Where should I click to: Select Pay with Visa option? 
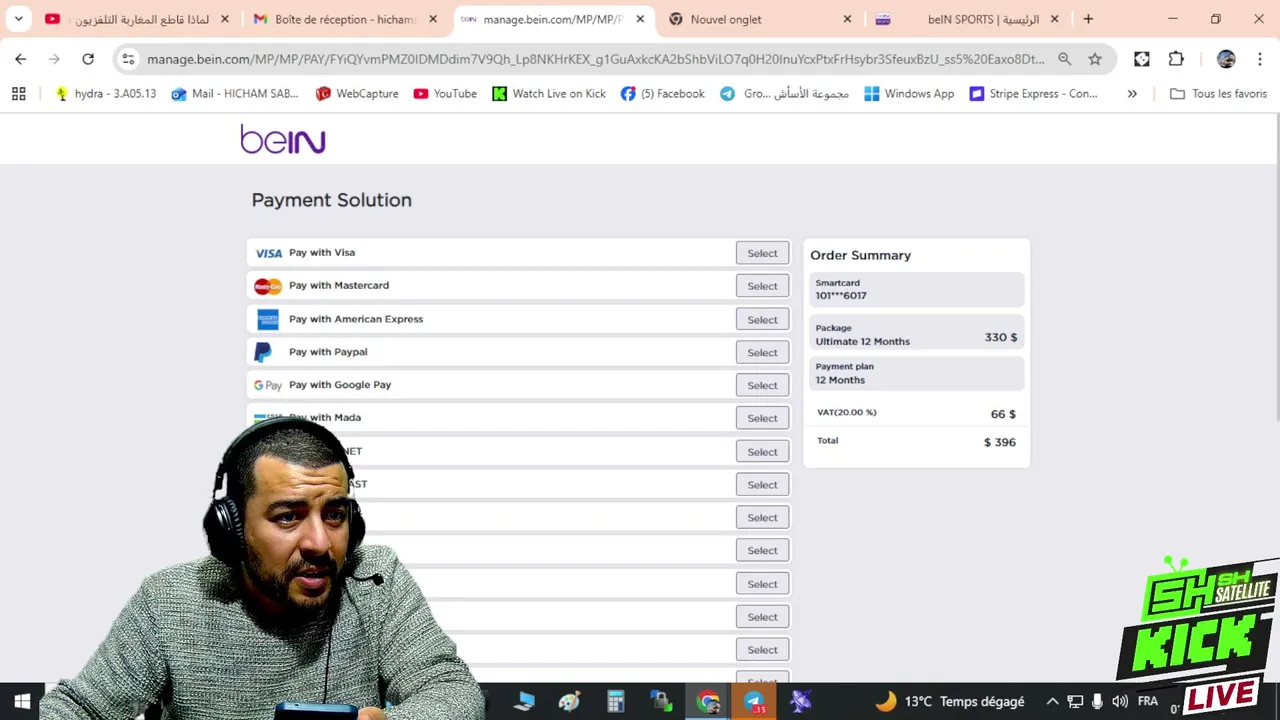(x=762, y=253)
